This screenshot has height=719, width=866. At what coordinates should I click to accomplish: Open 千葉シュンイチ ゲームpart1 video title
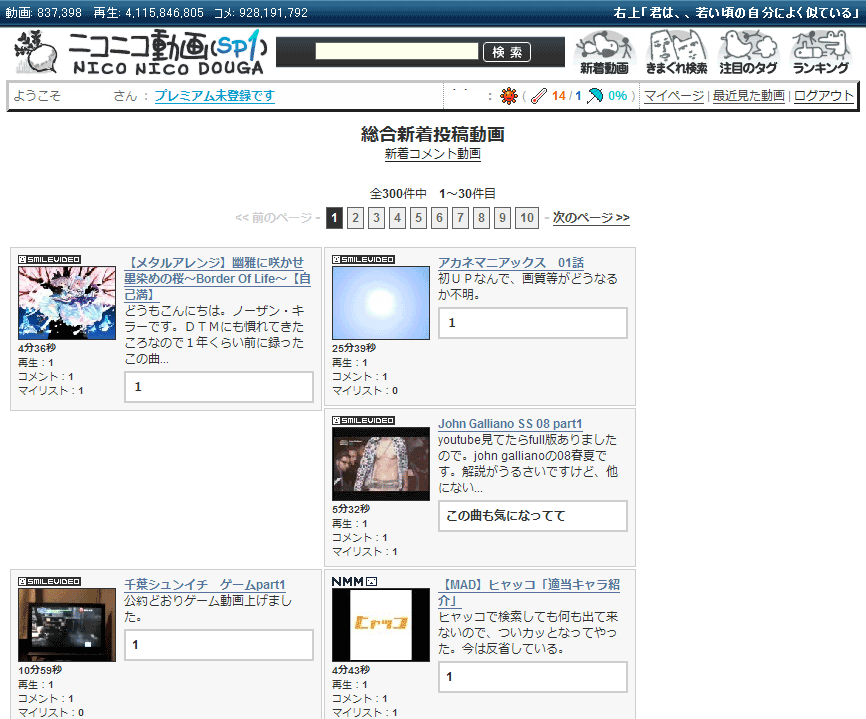(205, 584)
